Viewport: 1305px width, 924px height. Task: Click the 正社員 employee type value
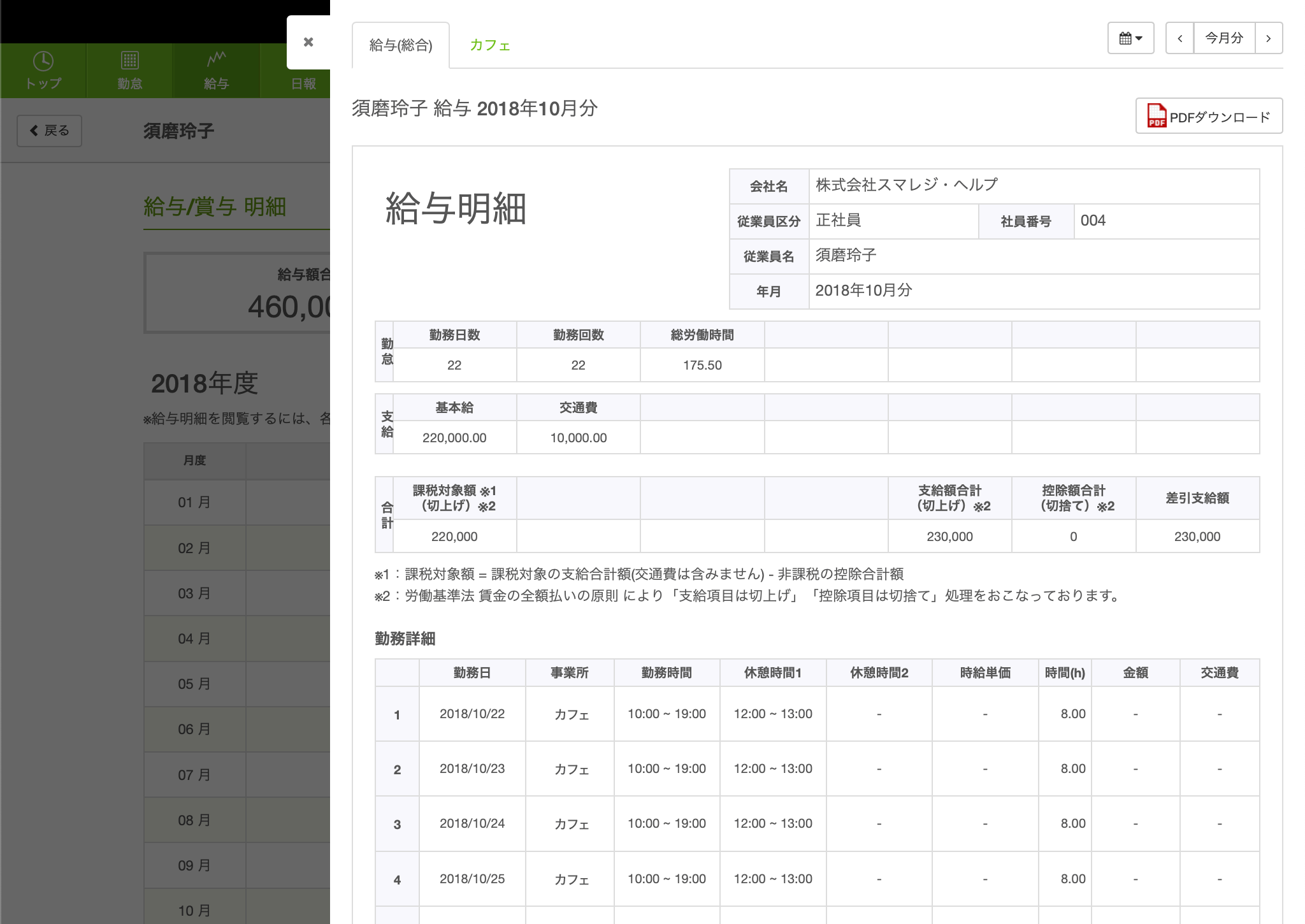click(x=838, y=220)
